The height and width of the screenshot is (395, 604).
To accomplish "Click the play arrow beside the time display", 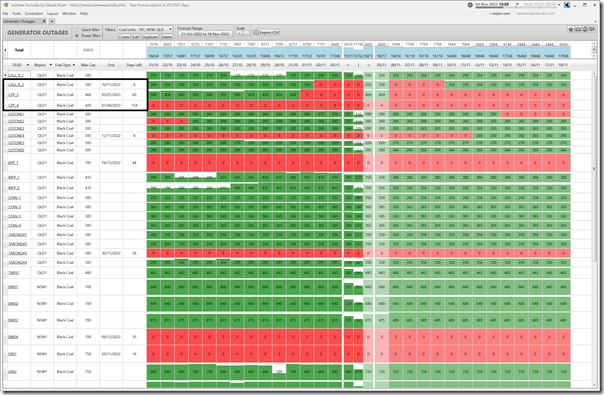I will coord(517,5).
